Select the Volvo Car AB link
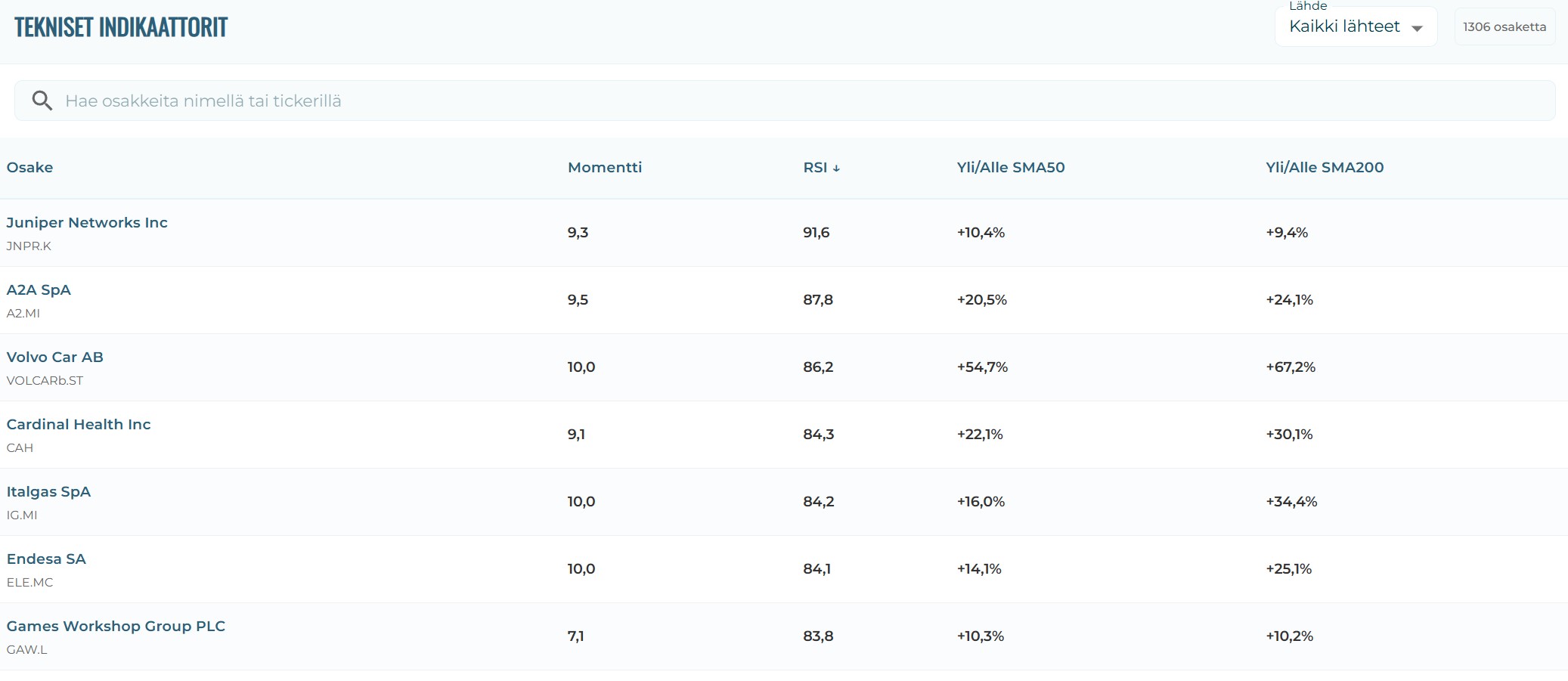1568x681 pixels. click(x=55, y=358)
